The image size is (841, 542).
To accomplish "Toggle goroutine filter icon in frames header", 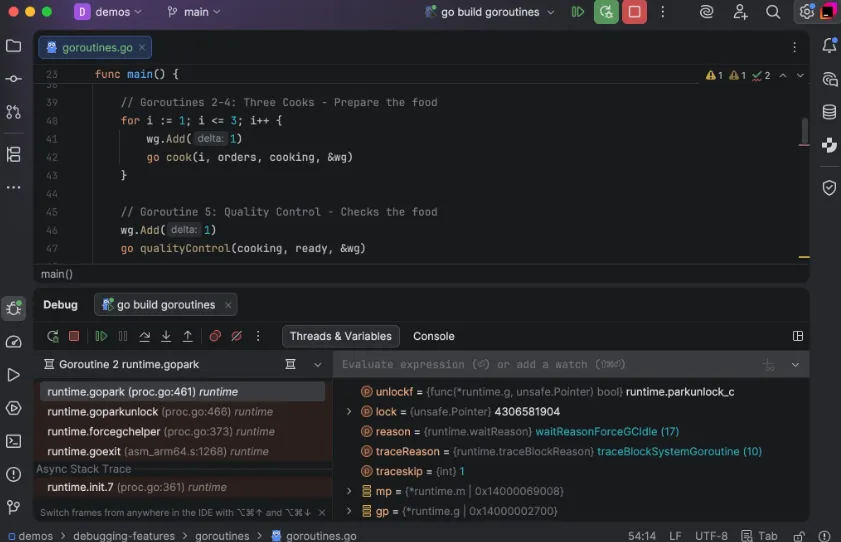I will click(x=290, y=365).
